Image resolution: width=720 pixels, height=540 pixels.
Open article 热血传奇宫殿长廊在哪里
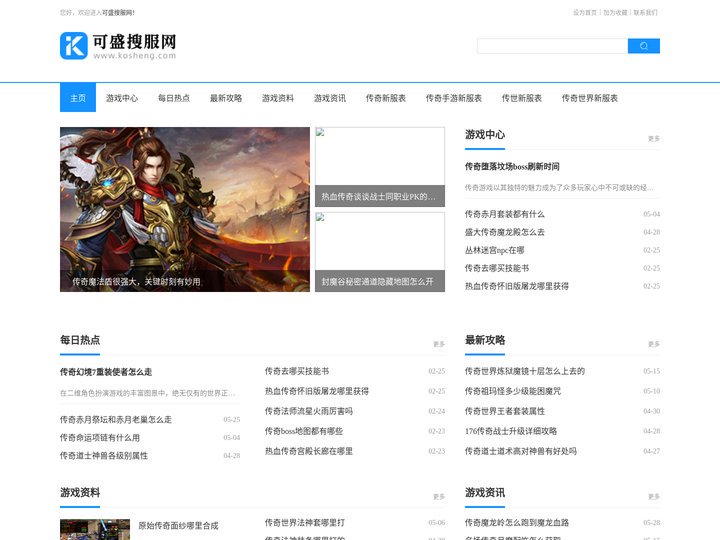point(309,451)
